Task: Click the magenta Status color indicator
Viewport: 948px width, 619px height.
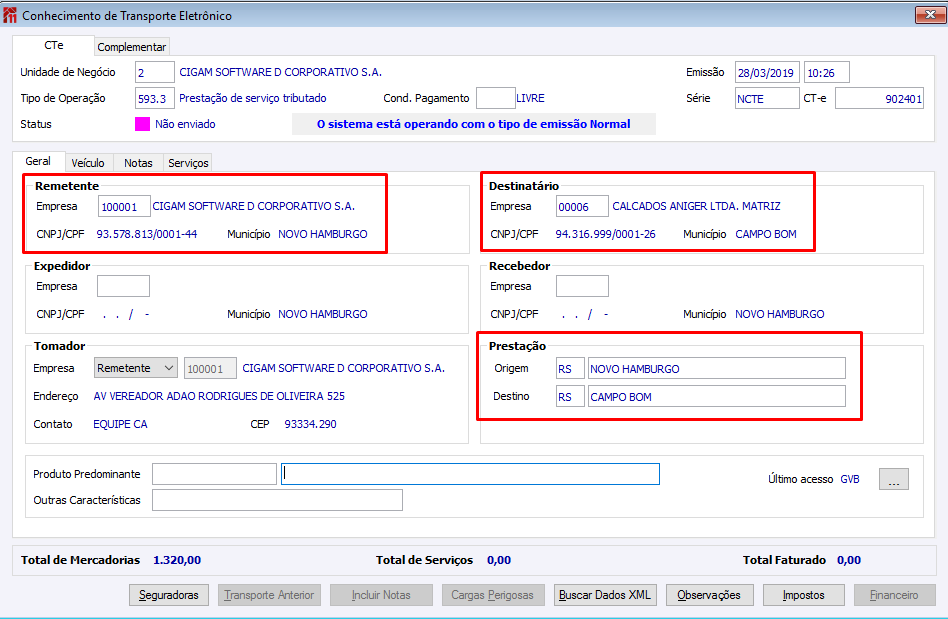Action: (142, 124)
